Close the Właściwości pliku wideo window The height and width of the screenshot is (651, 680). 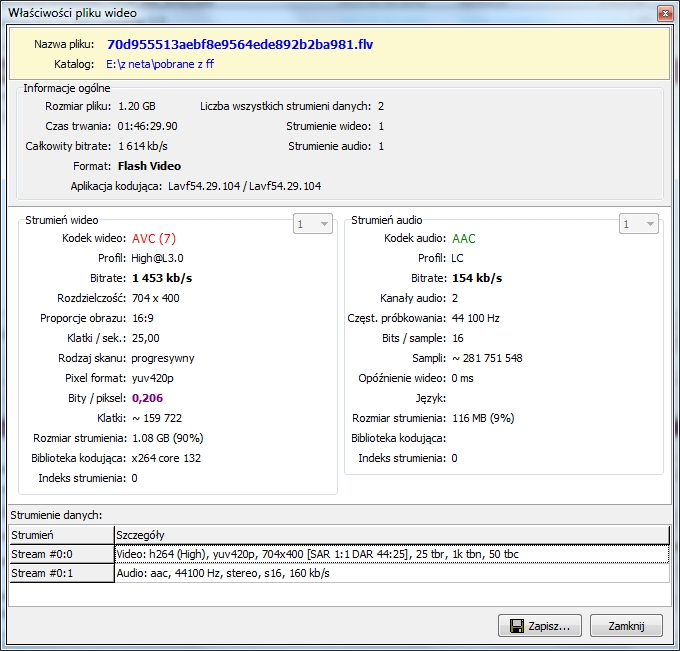click(665, 13)
